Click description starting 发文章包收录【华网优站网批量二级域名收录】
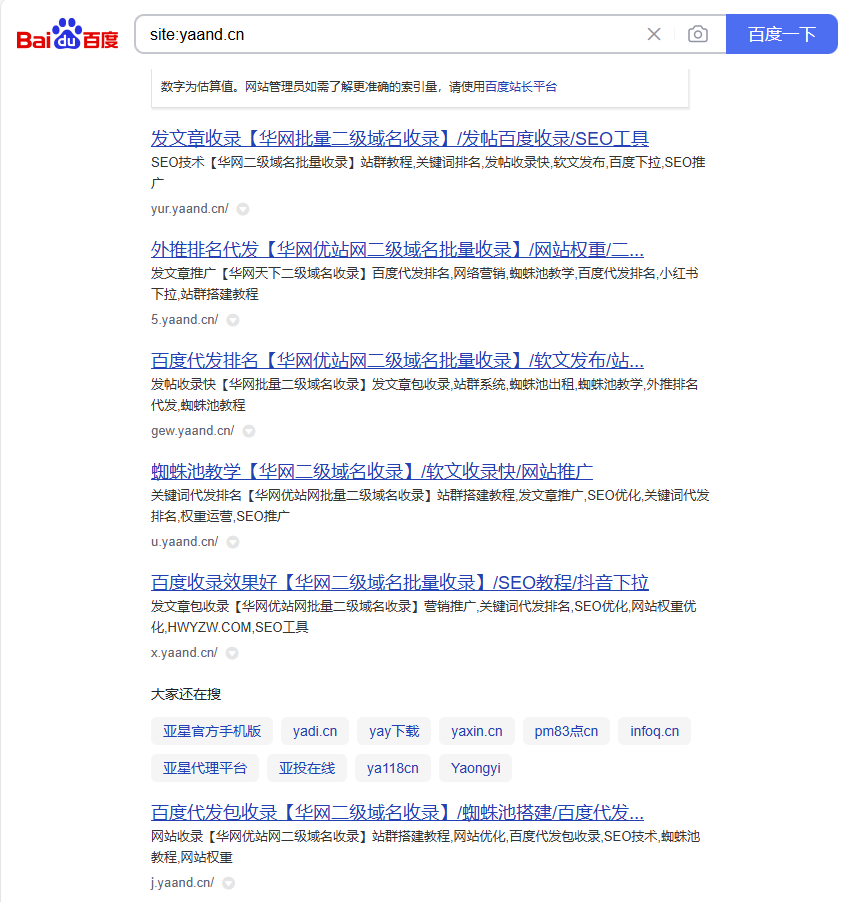850x902 pixels. 423,617
